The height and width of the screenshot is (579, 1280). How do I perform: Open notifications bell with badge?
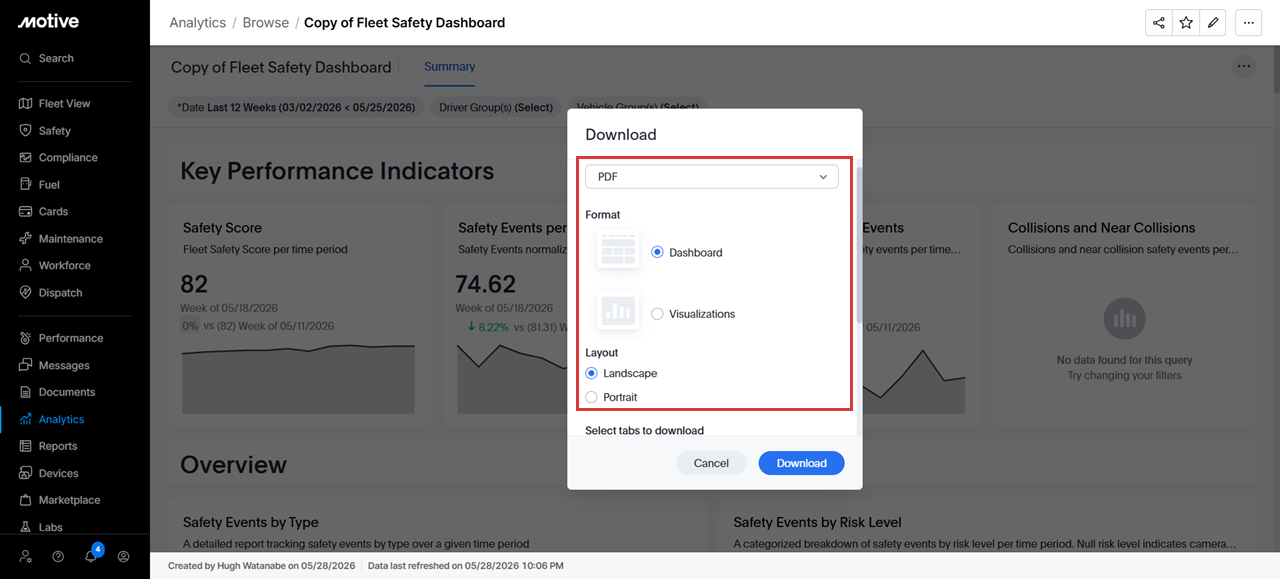(92, 555)
